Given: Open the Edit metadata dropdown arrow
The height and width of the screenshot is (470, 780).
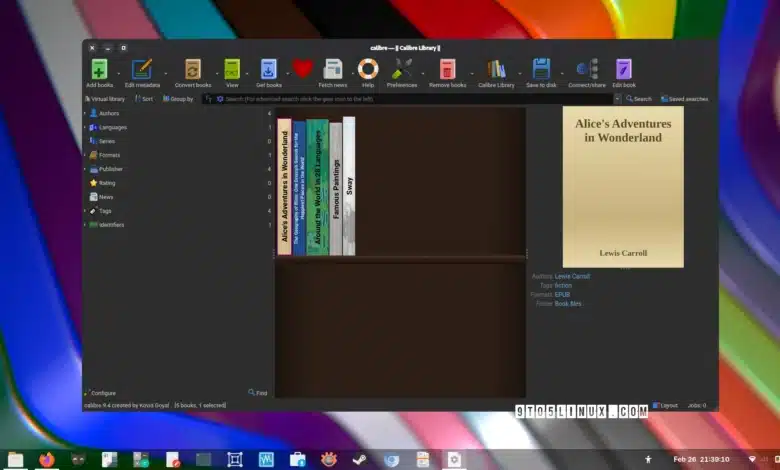Looking at the screenshot, I should pyautogui.click(x=166, y=74).
